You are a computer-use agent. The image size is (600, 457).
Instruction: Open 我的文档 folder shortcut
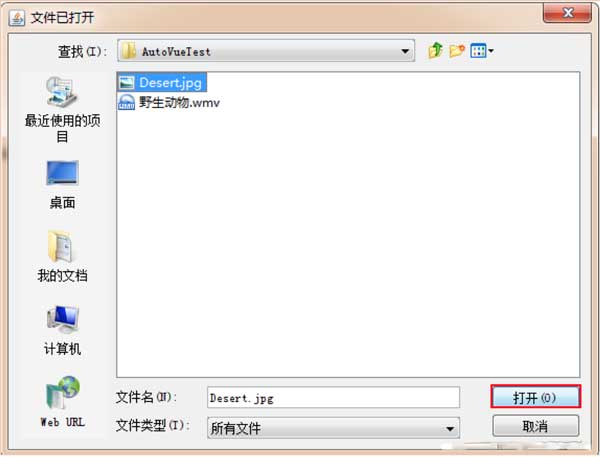click(x=62, y=256)
